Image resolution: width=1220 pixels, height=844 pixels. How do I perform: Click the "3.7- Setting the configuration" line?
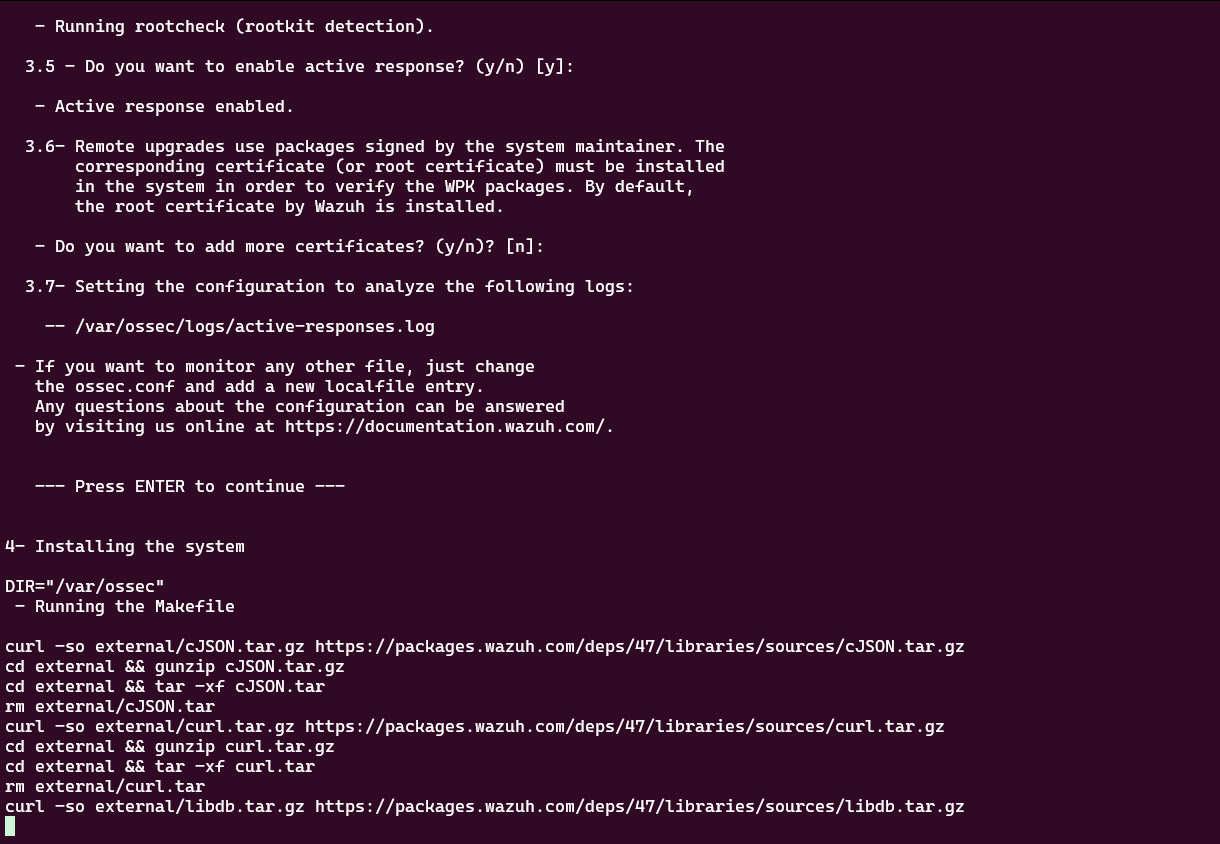click(x=330, y=286)
